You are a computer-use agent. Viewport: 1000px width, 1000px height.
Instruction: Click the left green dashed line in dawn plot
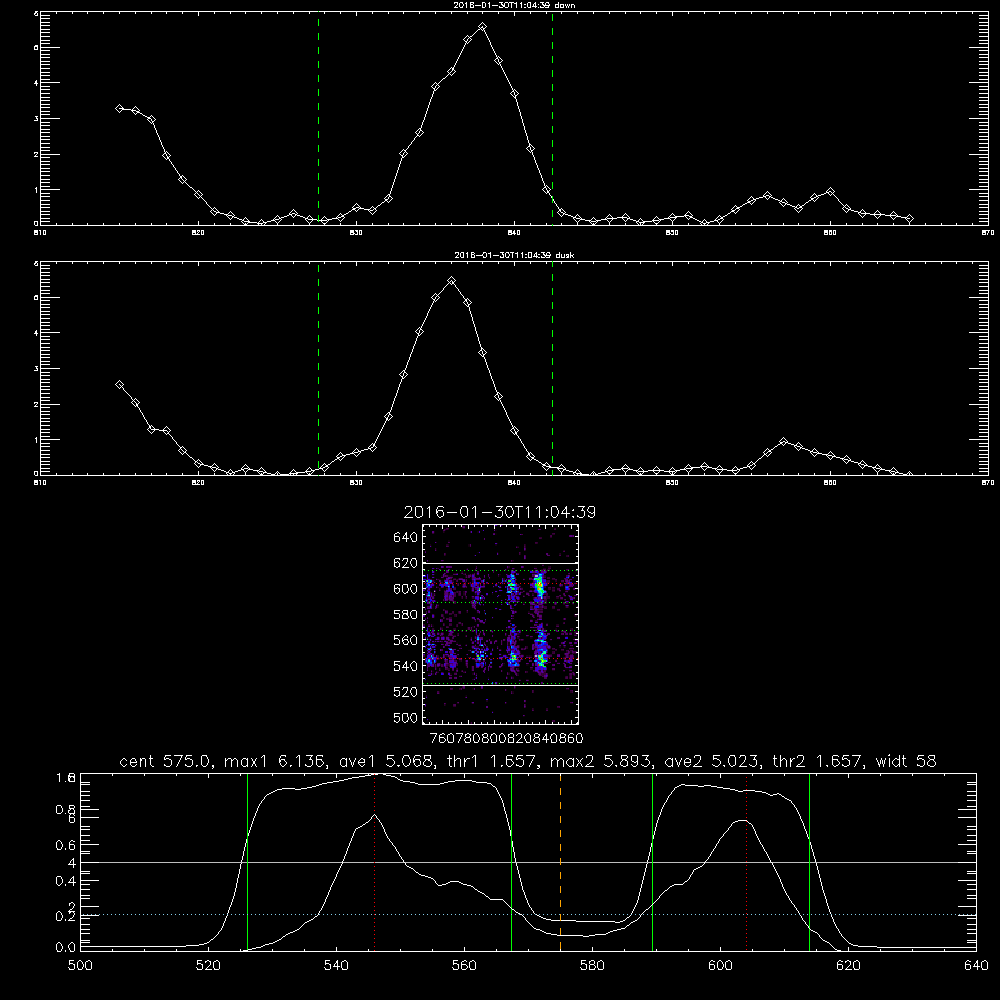coord(318,118)
